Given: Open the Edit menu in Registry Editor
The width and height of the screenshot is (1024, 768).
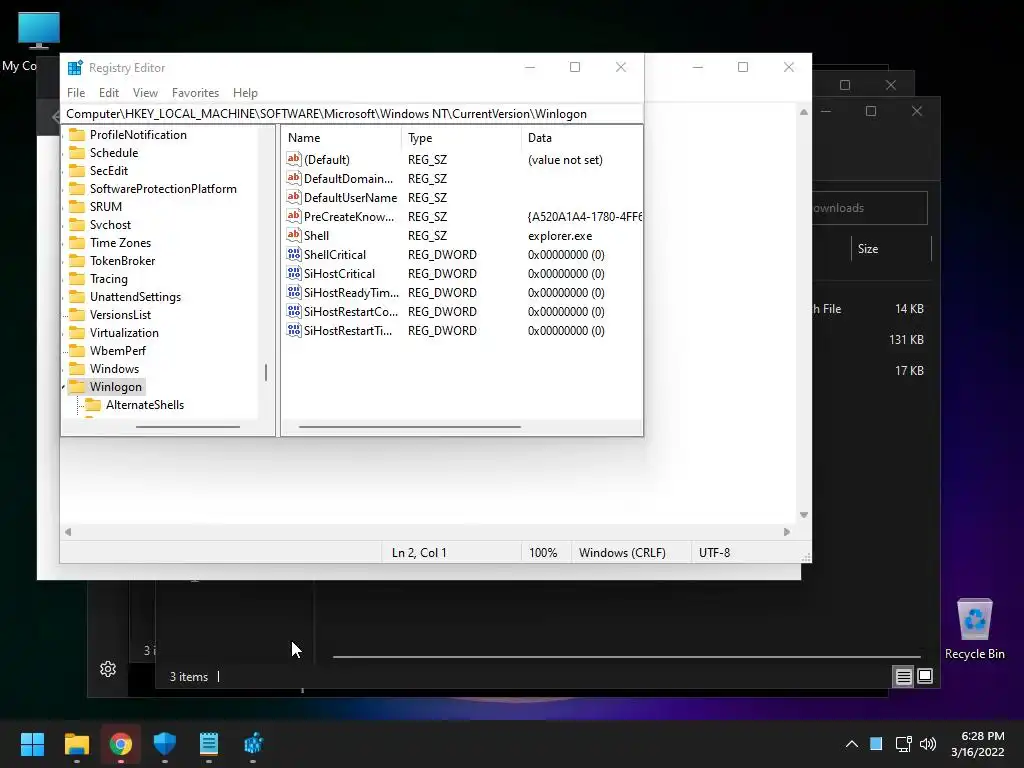Looking at the screenshot, I should (x=108, y=93).
